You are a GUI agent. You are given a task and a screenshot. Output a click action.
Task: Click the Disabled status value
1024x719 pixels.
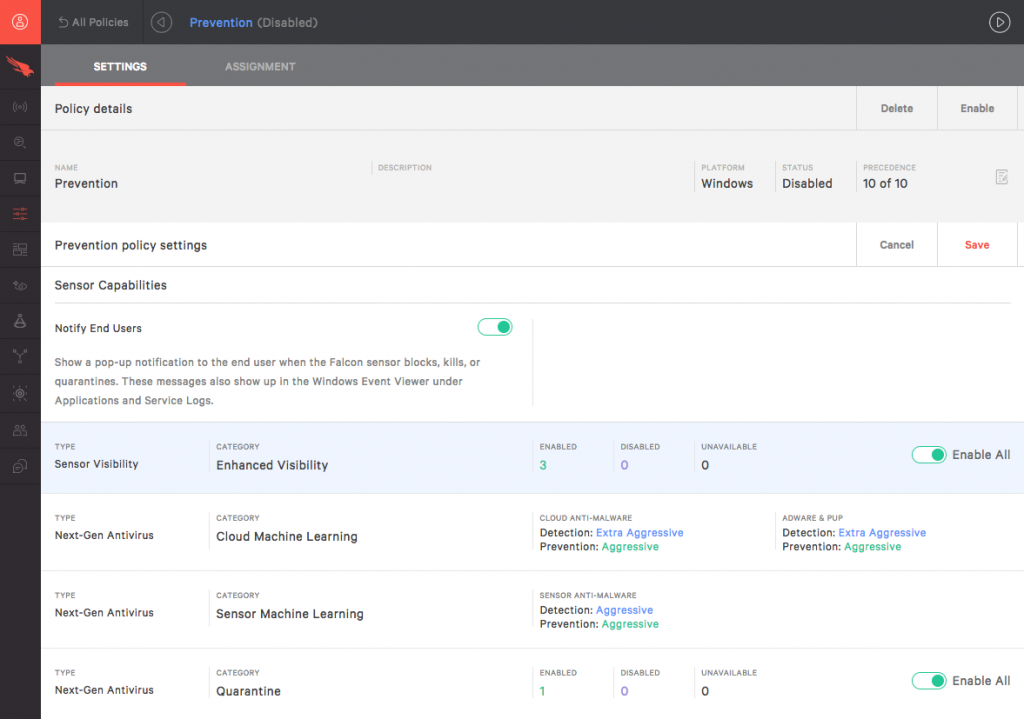click(x=807, y=184)
